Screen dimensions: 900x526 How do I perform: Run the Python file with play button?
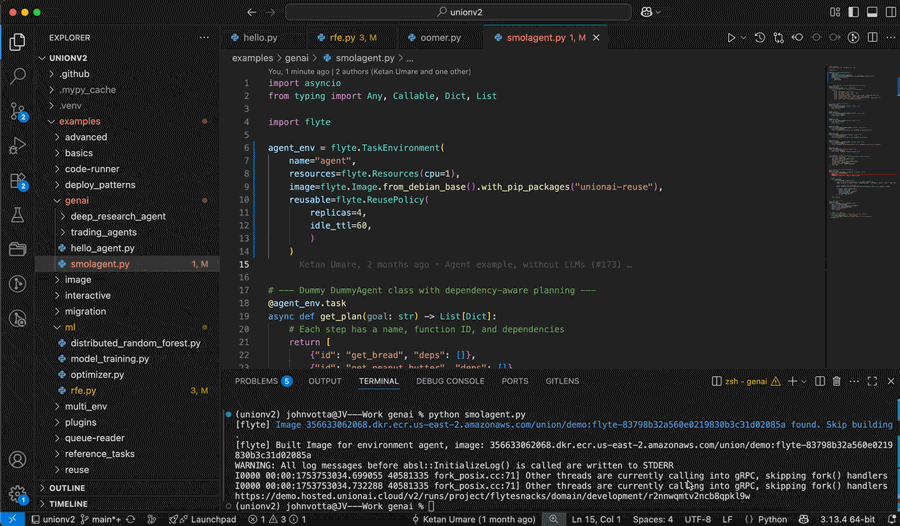click(731, 38)
